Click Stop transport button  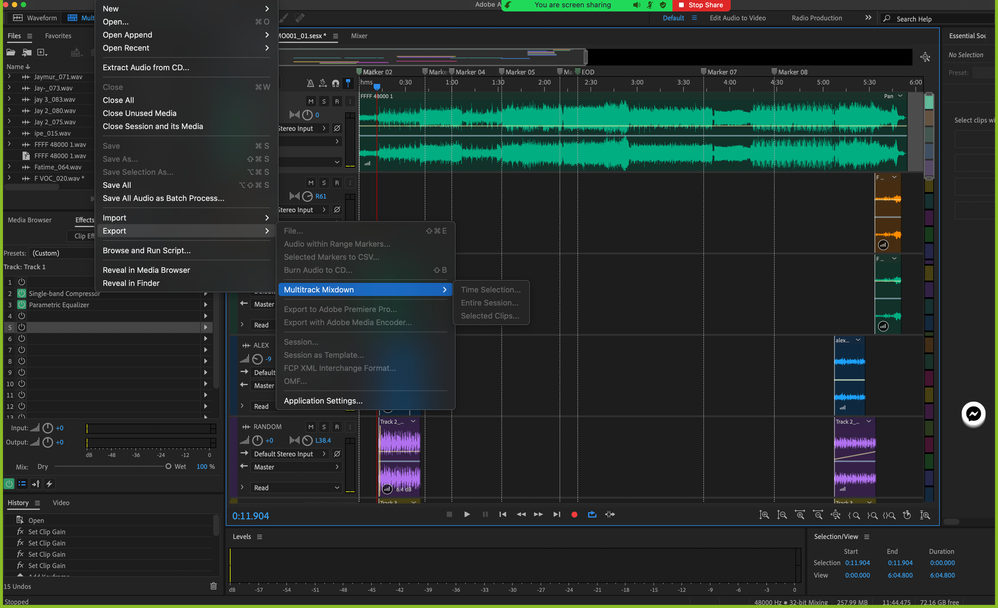click(449, 514)
